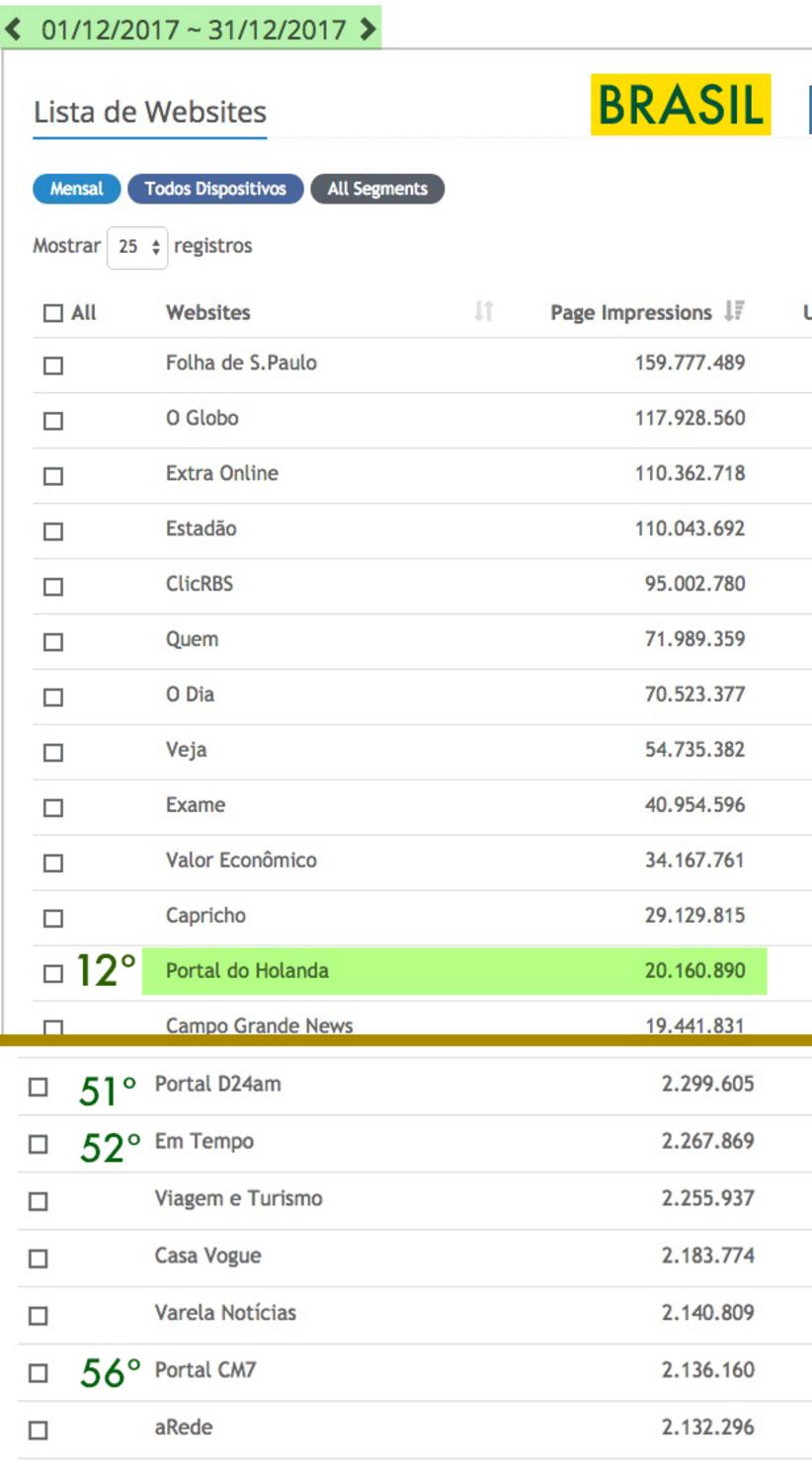This screenshot has height=1470, width=812.
Task: Click the Page Impressions column header
Action: tap(630, 313)
